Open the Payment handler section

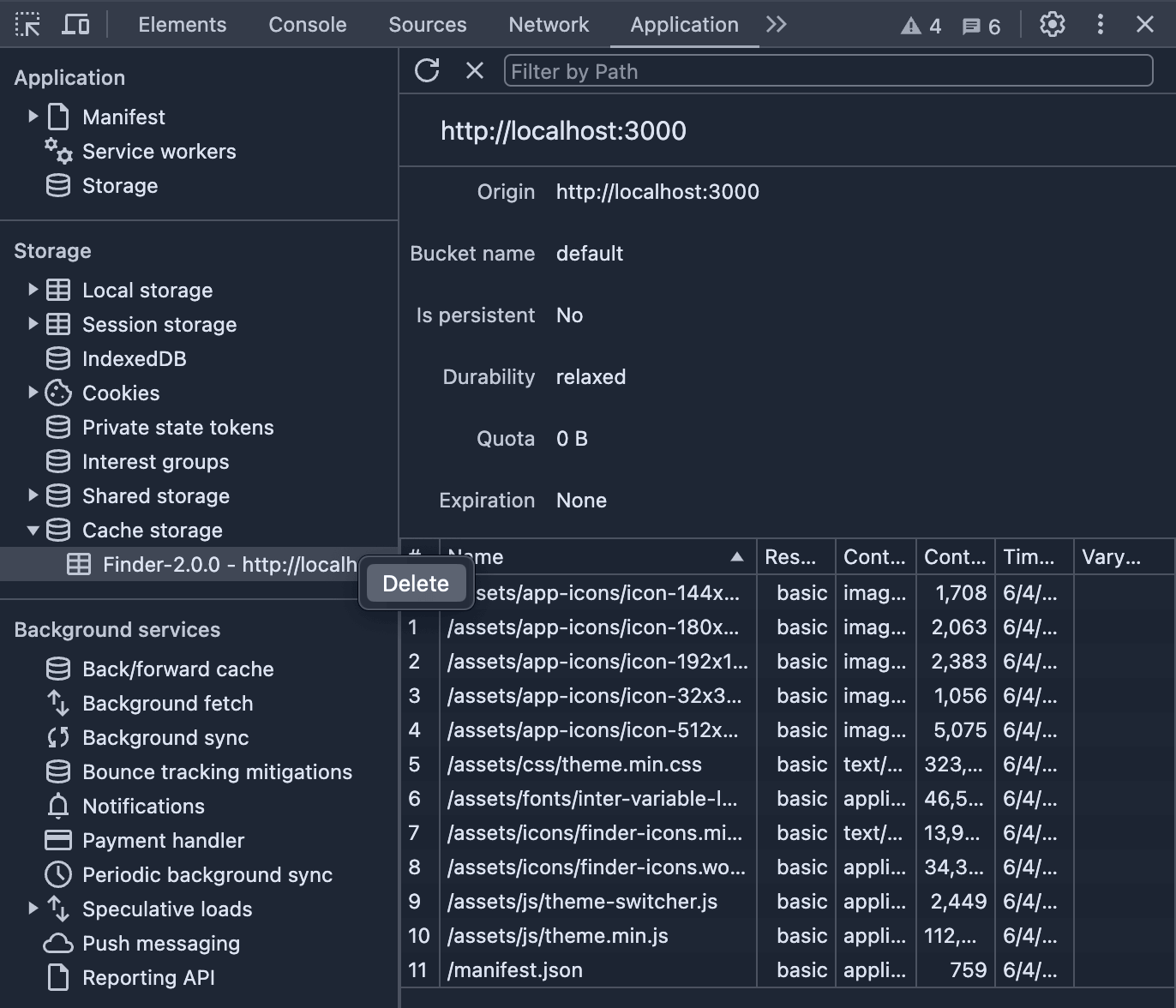coord(163,840)
